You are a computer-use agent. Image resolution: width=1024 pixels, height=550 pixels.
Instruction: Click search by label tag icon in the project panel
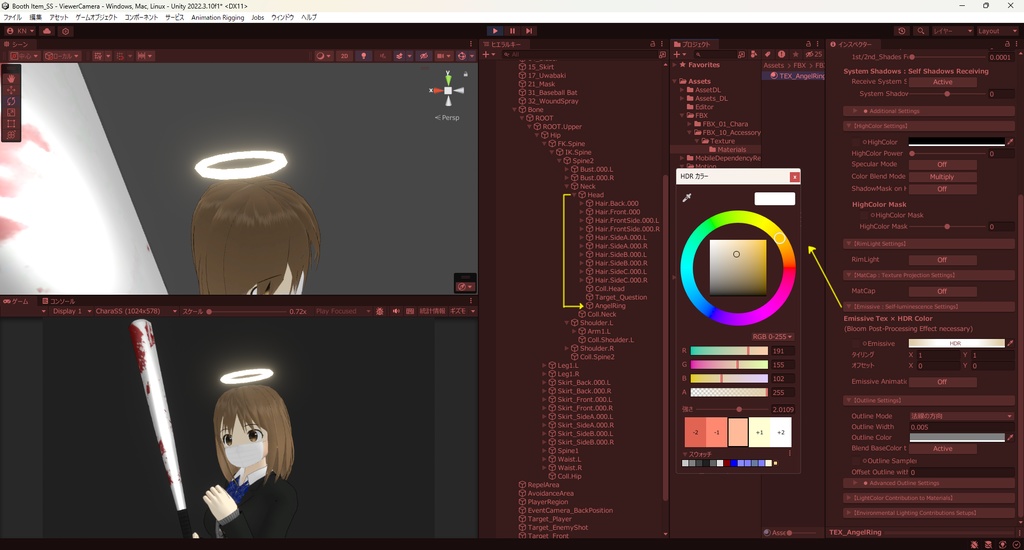click(x=767, y=55)
